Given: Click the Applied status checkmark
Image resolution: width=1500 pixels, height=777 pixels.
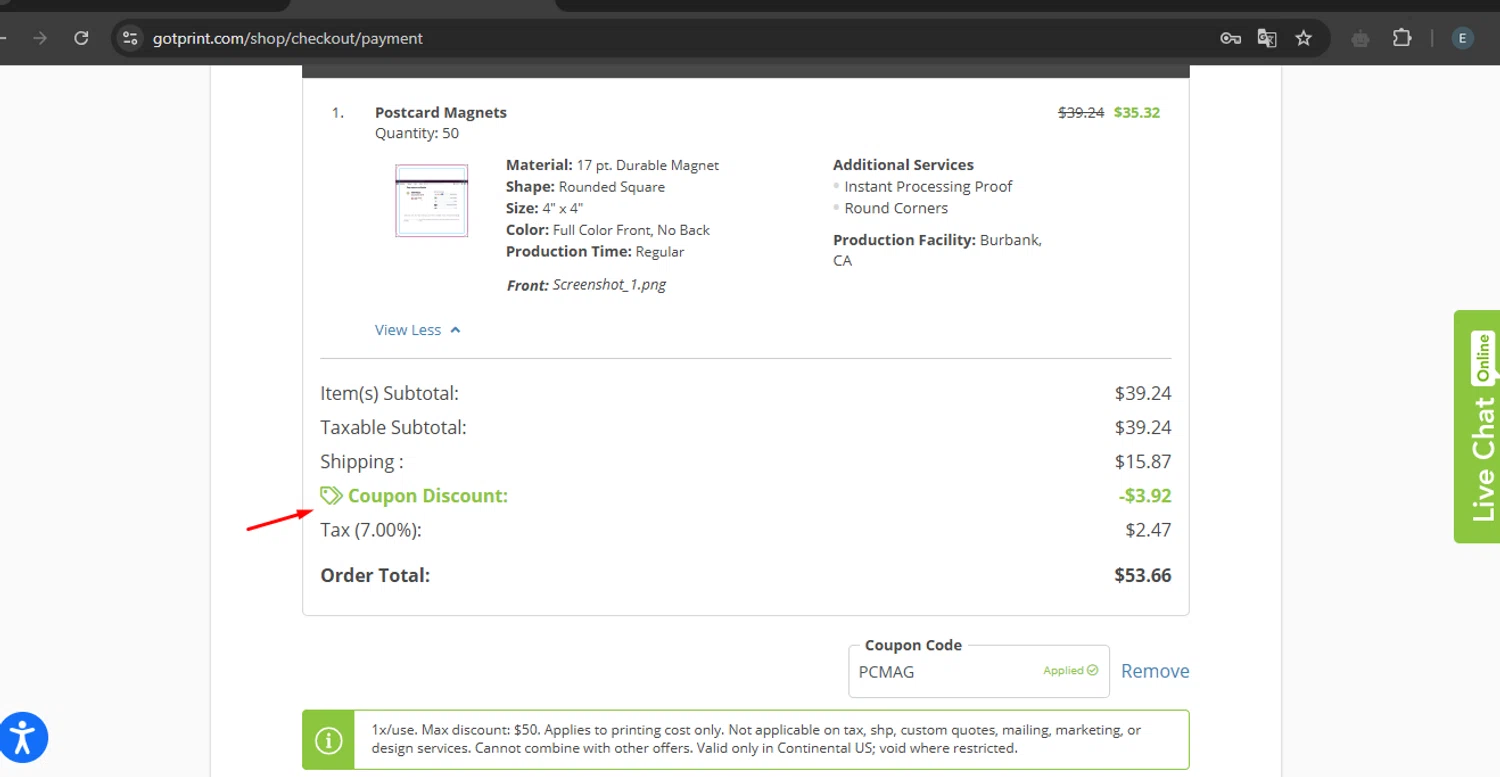Looking at the screenshot, I should coord(1092,670).
